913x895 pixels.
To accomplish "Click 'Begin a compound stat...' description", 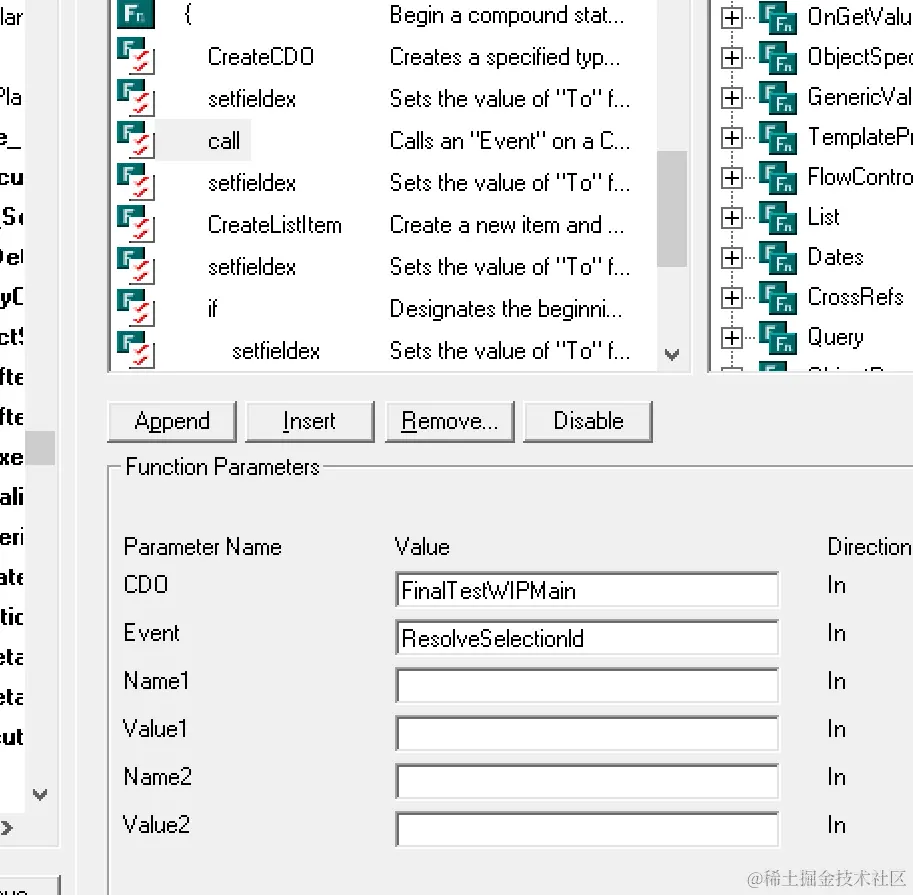I will click(x=507, y=15).
